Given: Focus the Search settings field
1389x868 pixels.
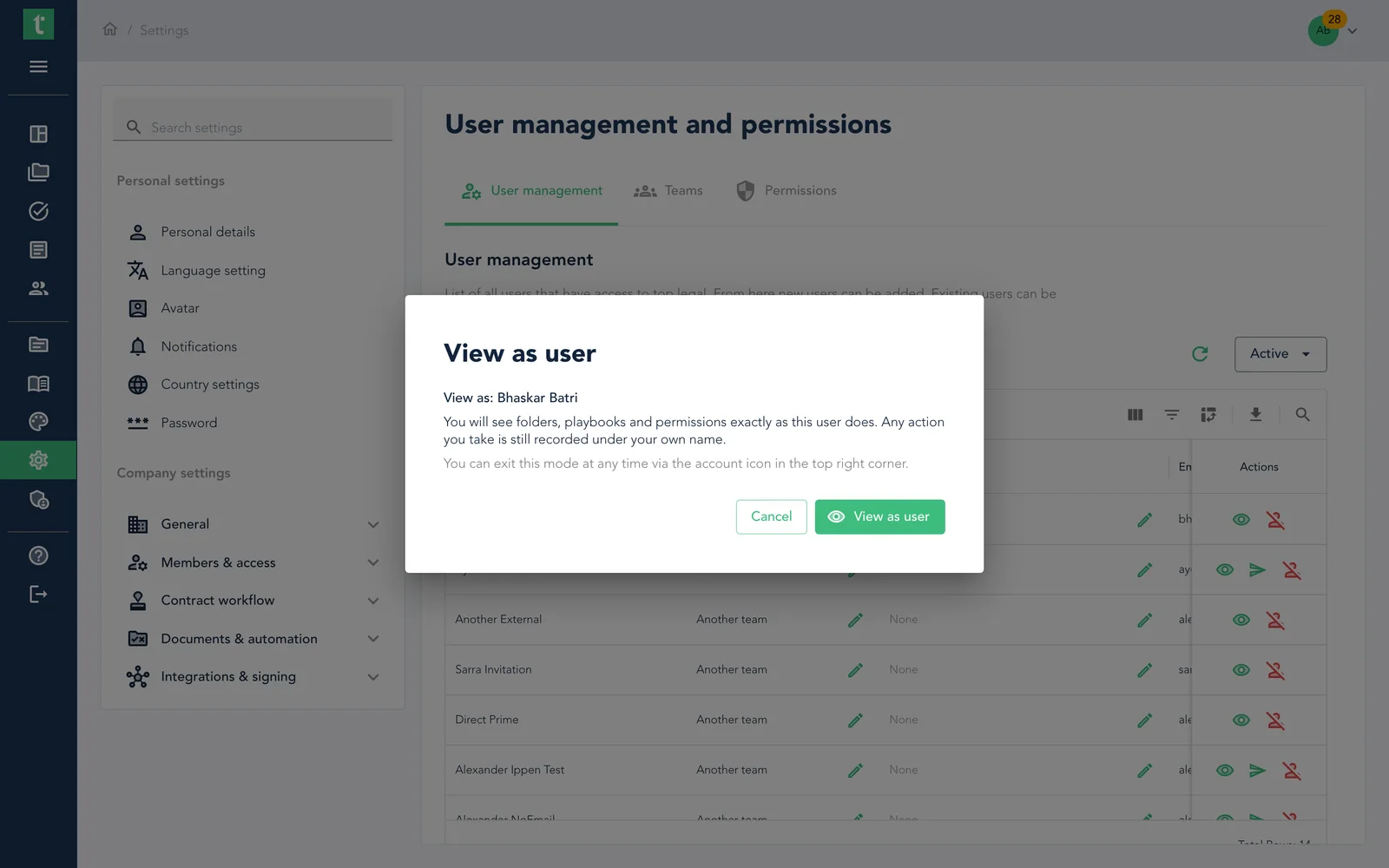Looking at the screenshot, I should coord(253,127).
